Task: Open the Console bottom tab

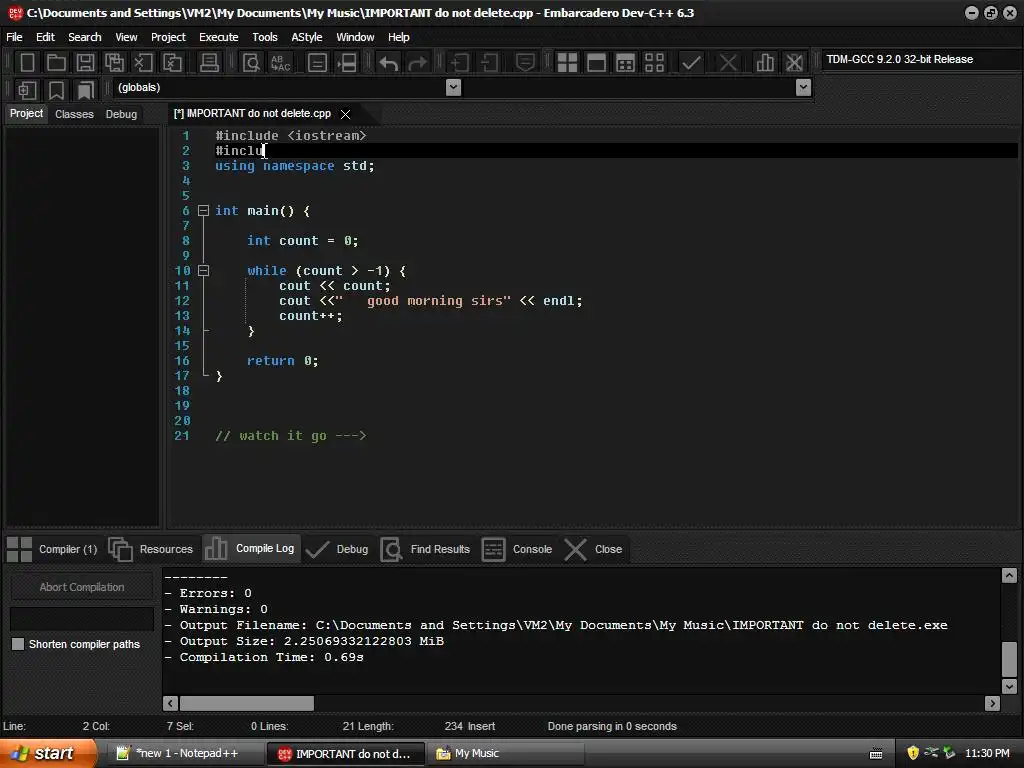Action: click(x=517, y=549)
